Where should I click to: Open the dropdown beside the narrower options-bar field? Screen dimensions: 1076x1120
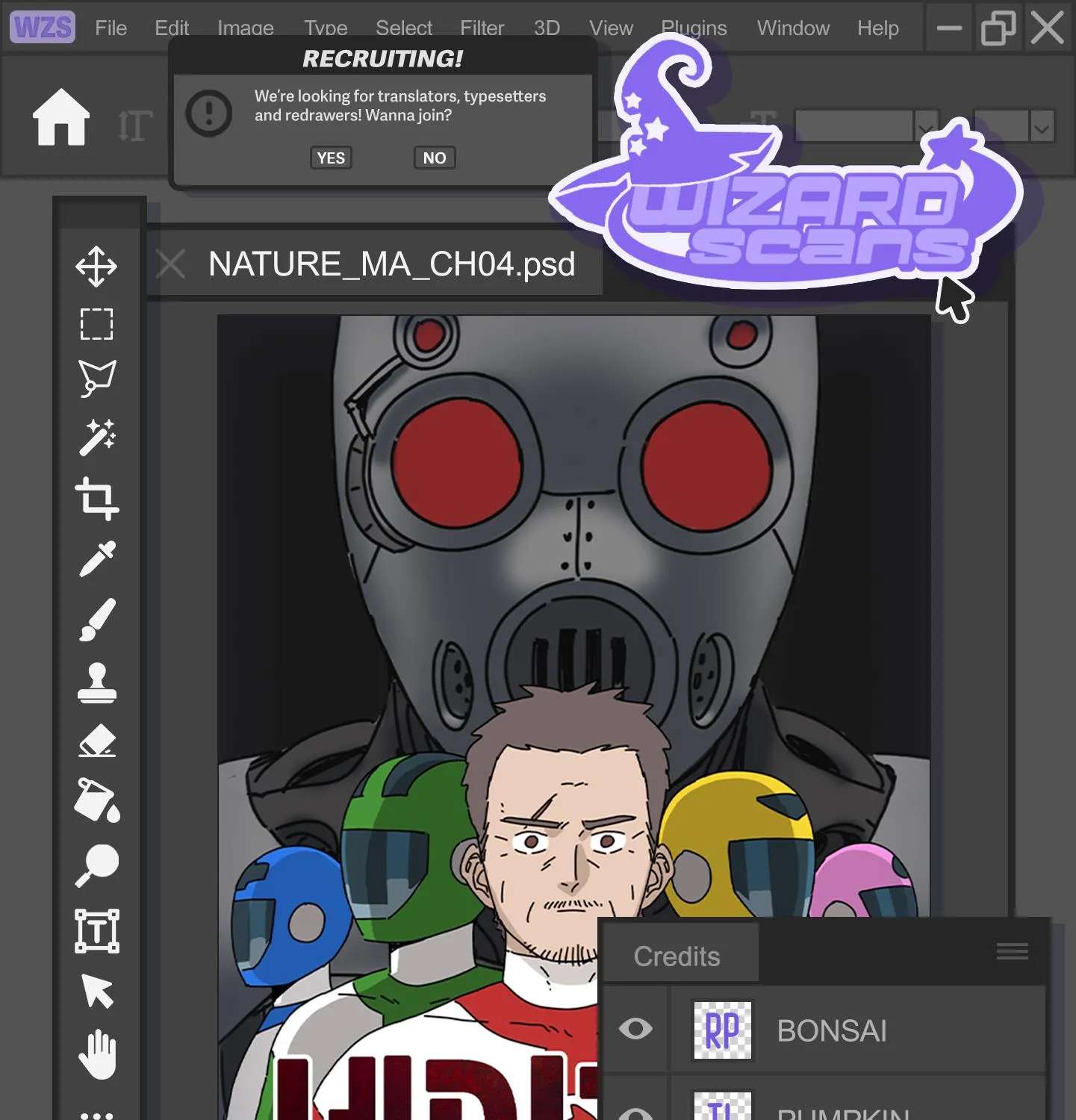coord(1042,126)
